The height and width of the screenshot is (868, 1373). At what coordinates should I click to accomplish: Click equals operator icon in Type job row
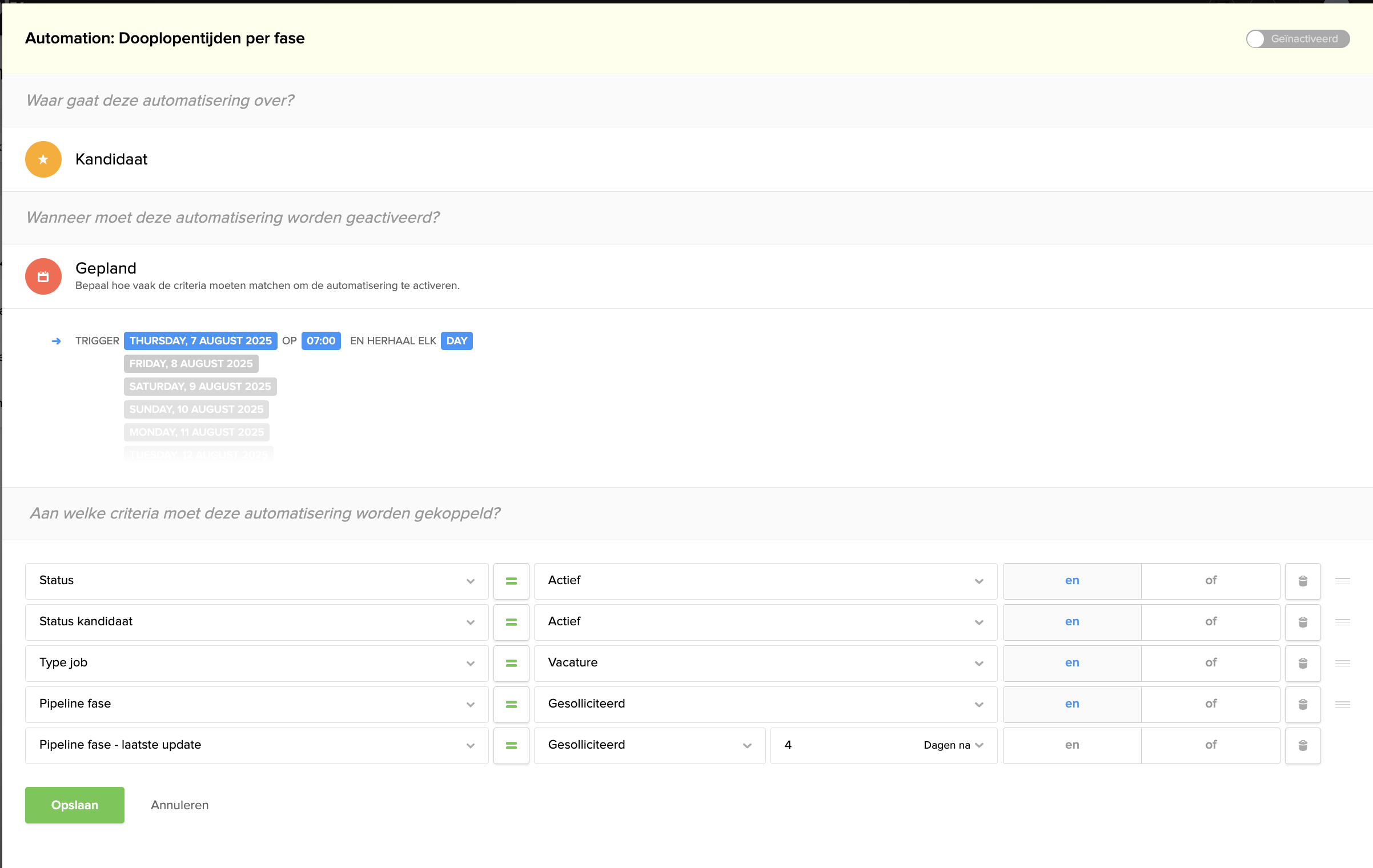[511, 663]
